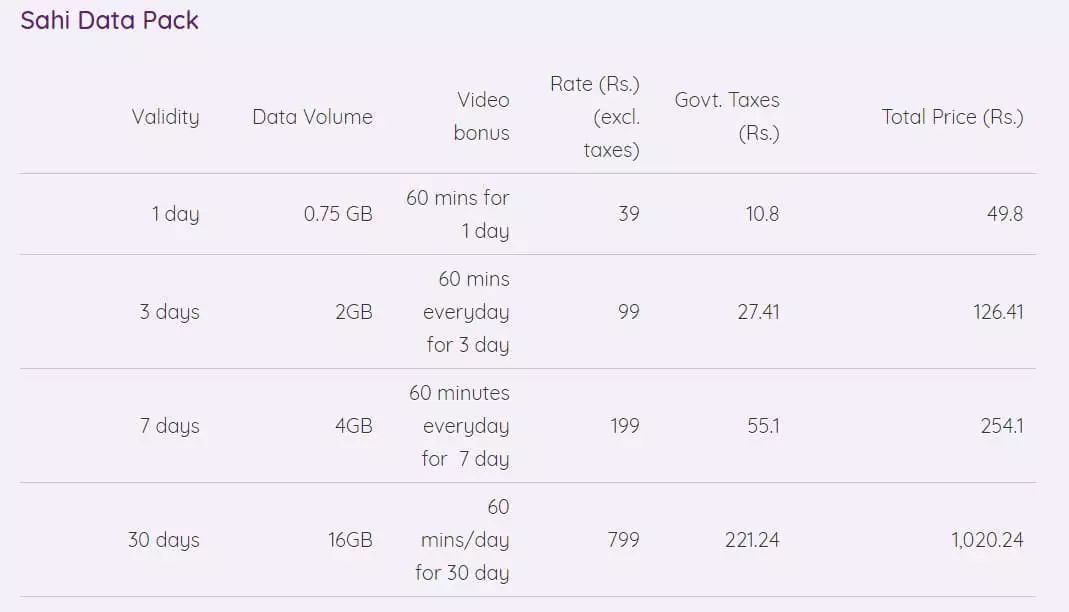Screen dimensions: 1069x612
Task: Click the 7 days validity cell
Action: 169,426
